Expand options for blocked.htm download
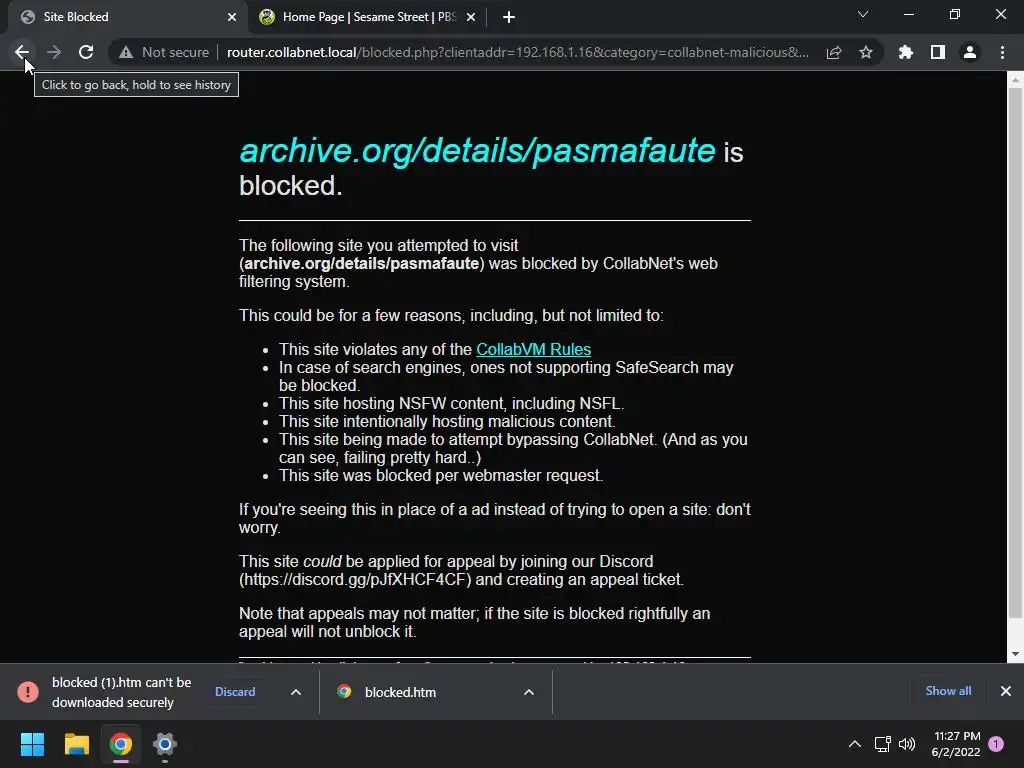 [529, 692]
